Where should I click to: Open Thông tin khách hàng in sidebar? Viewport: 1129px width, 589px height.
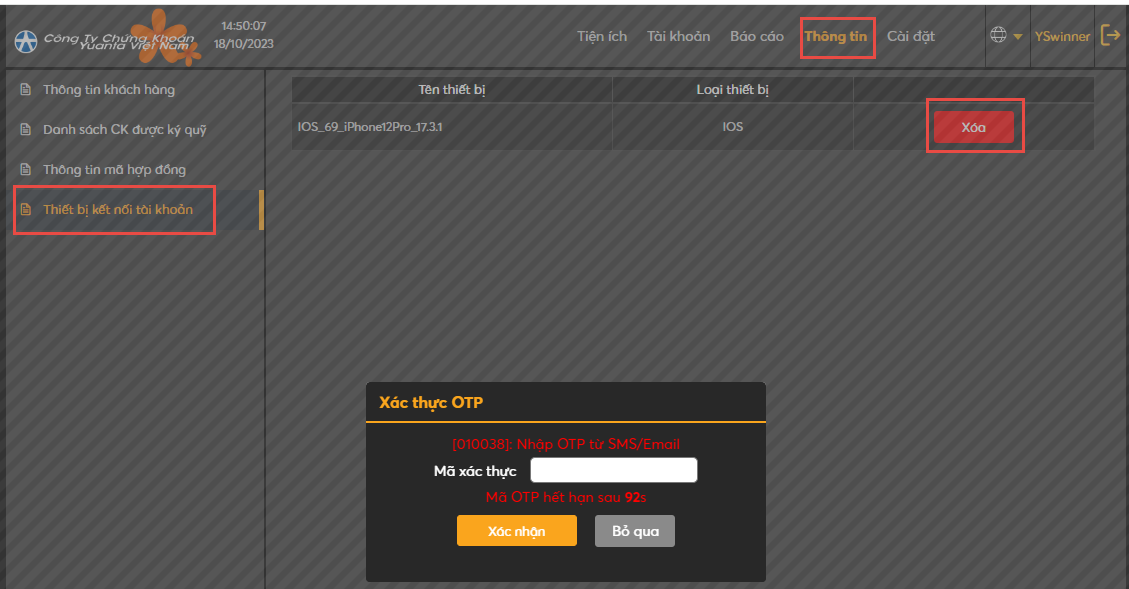click(x=109, y=89)
